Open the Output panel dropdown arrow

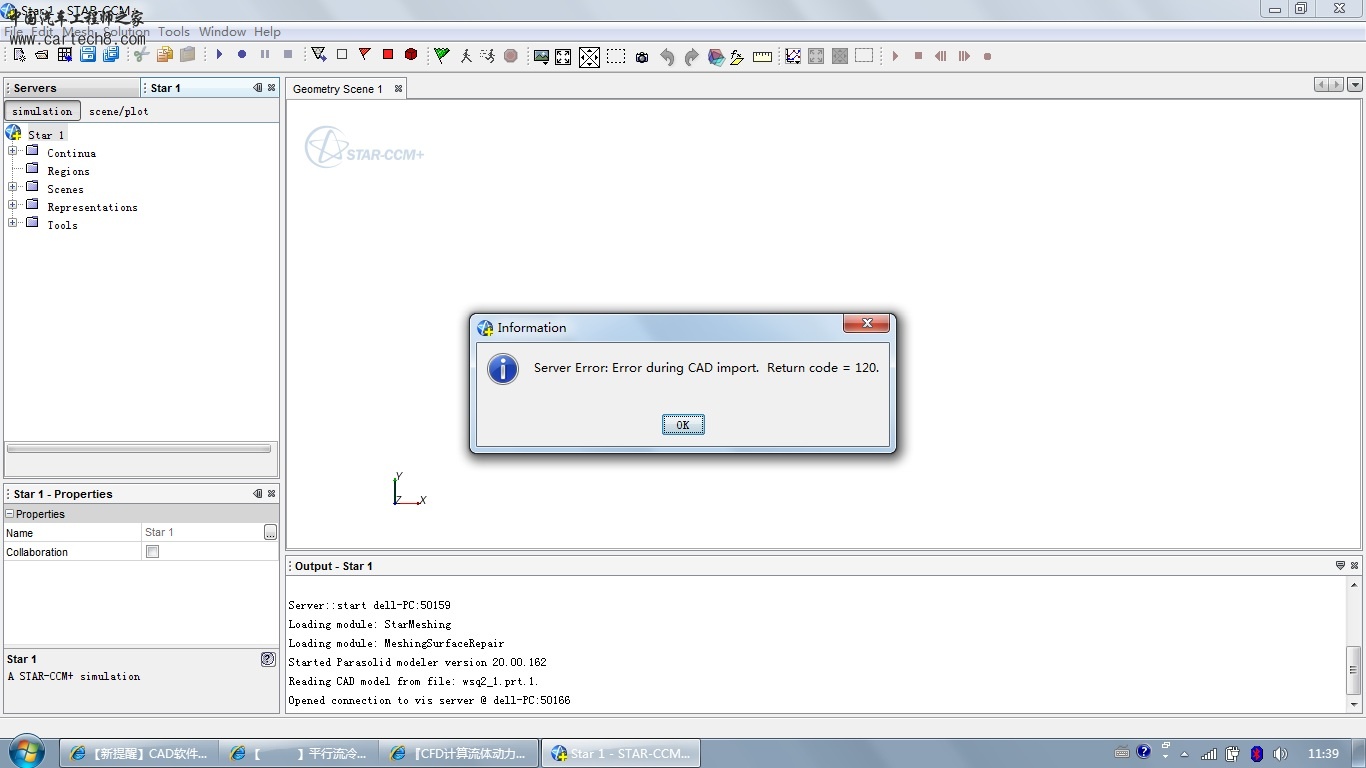[x=1341, y=566]
